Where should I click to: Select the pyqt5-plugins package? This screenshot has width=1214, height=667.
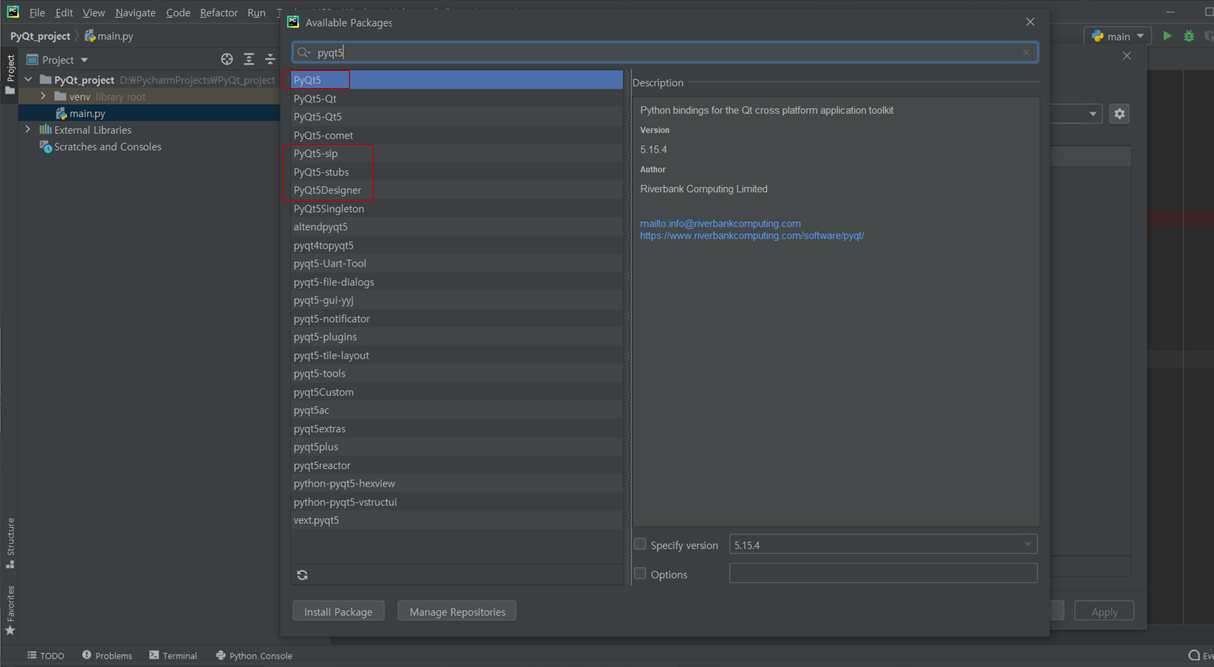coord(457,337)
